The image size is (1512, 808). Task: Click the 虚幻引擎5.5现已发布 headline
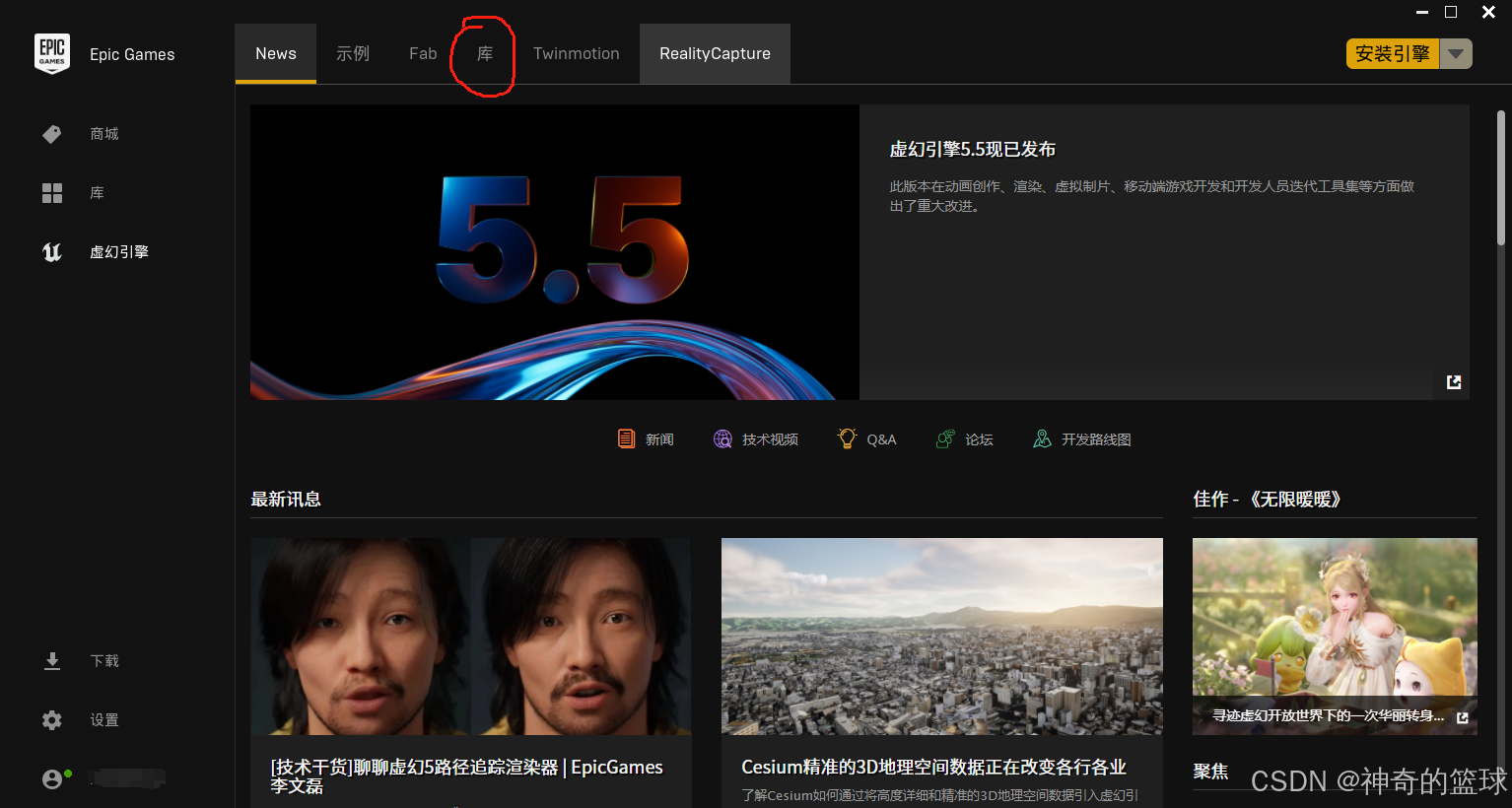tap(972, 150)
